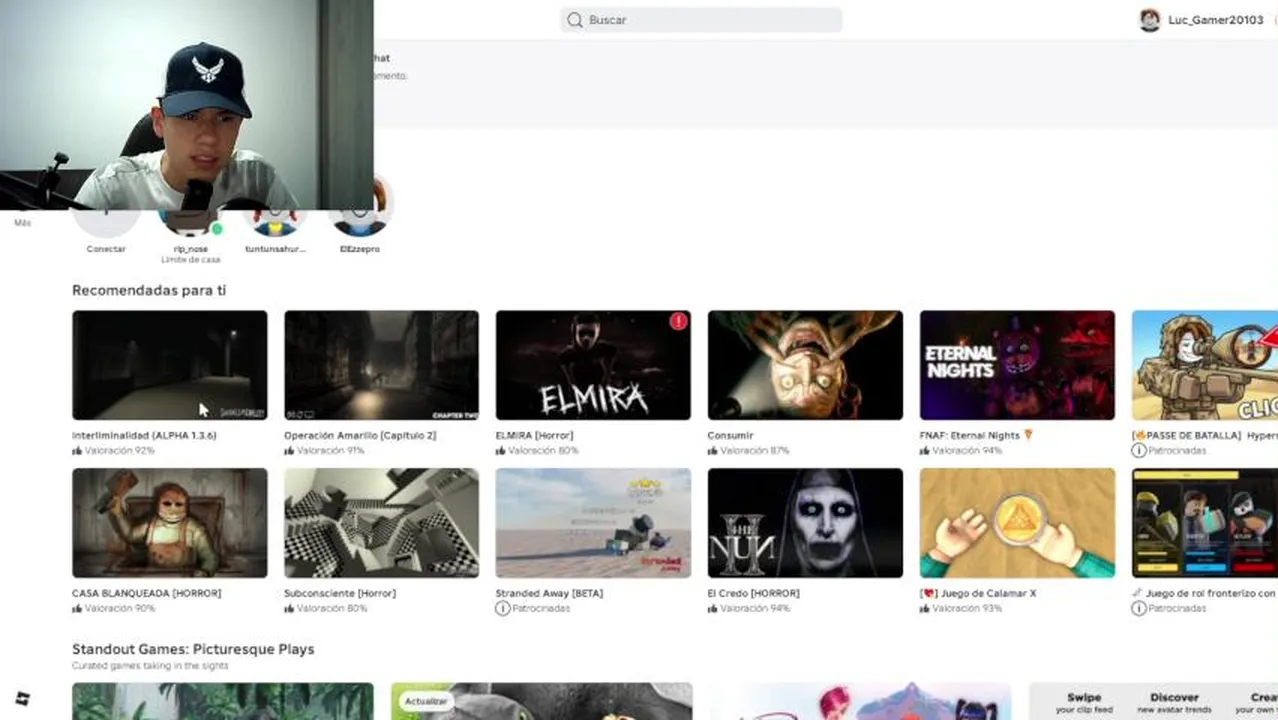Click the magnifier icon in search bar
Viewport: 1278px width, 720px height.
click(x=575, y=20)
